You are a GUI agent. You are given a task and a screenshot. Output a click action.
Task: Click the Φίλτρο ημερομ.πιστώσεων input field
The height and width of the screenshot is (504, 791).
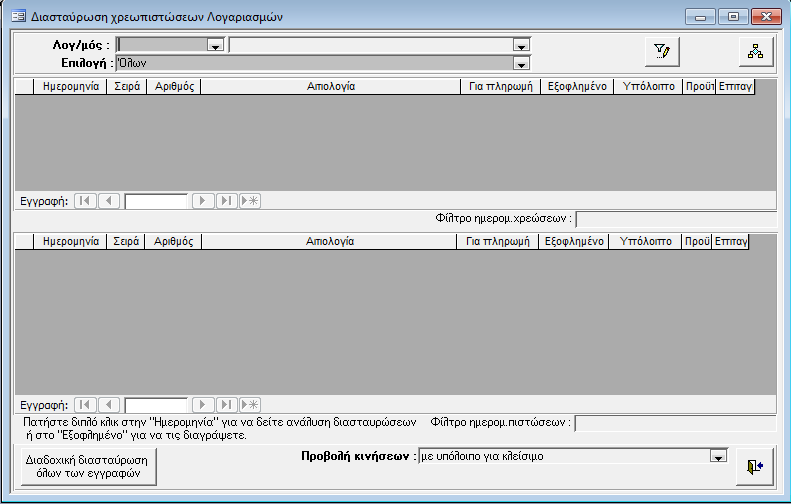tap(676, 423)
